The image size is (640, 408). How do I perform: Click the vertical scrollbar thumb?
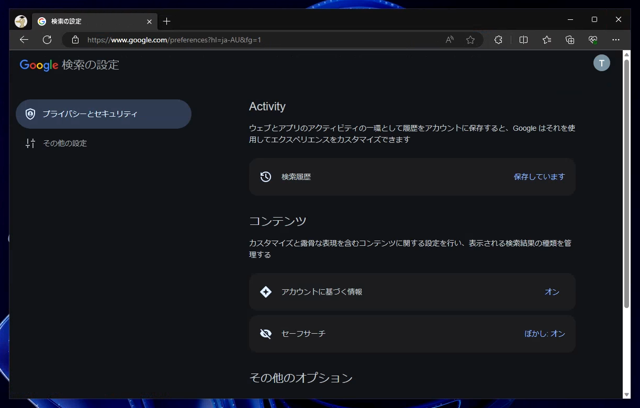627,184
